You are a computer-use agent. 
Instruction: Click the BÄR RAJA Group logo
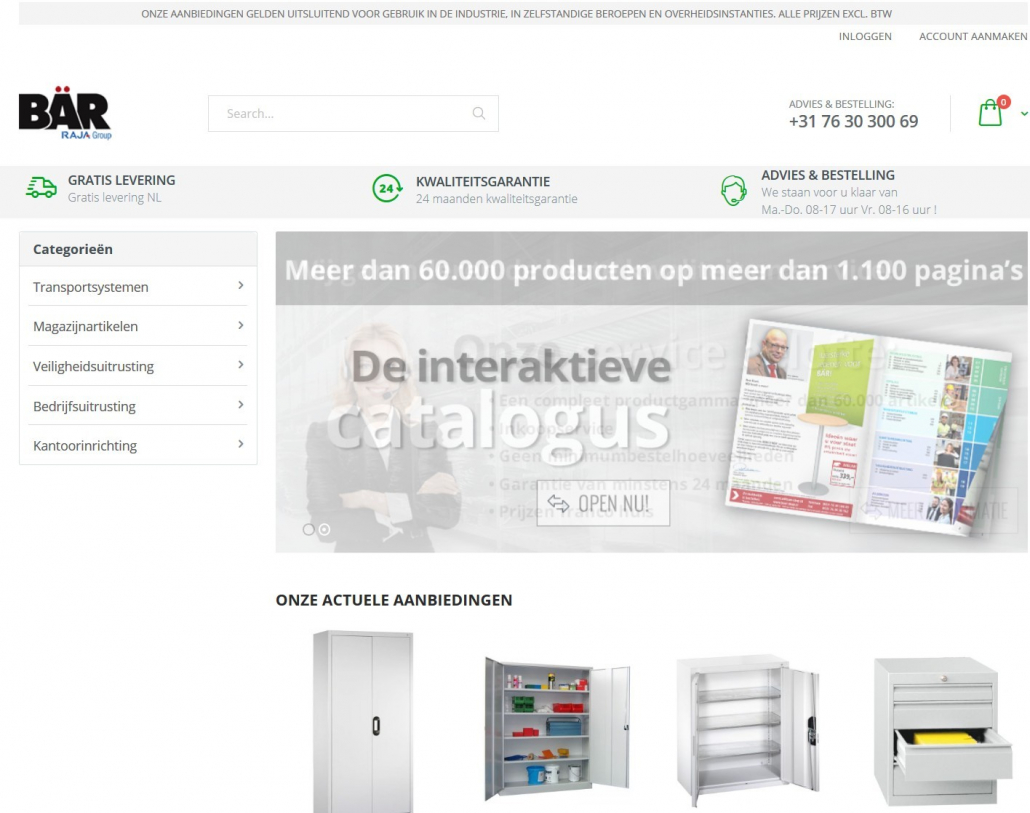[x=65, y=113]
